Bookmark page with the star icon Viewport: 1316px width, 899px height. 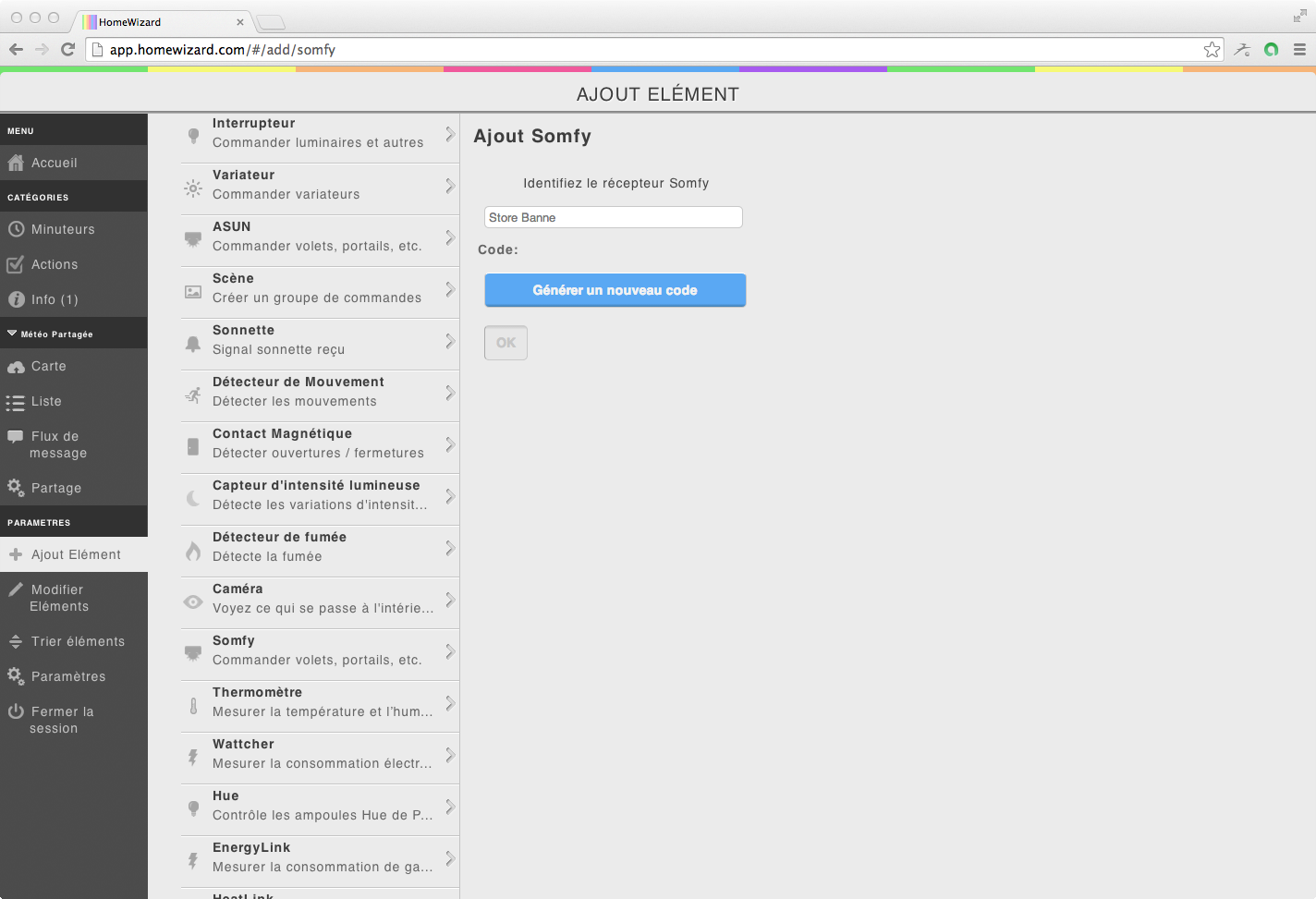pos(1212,50)
